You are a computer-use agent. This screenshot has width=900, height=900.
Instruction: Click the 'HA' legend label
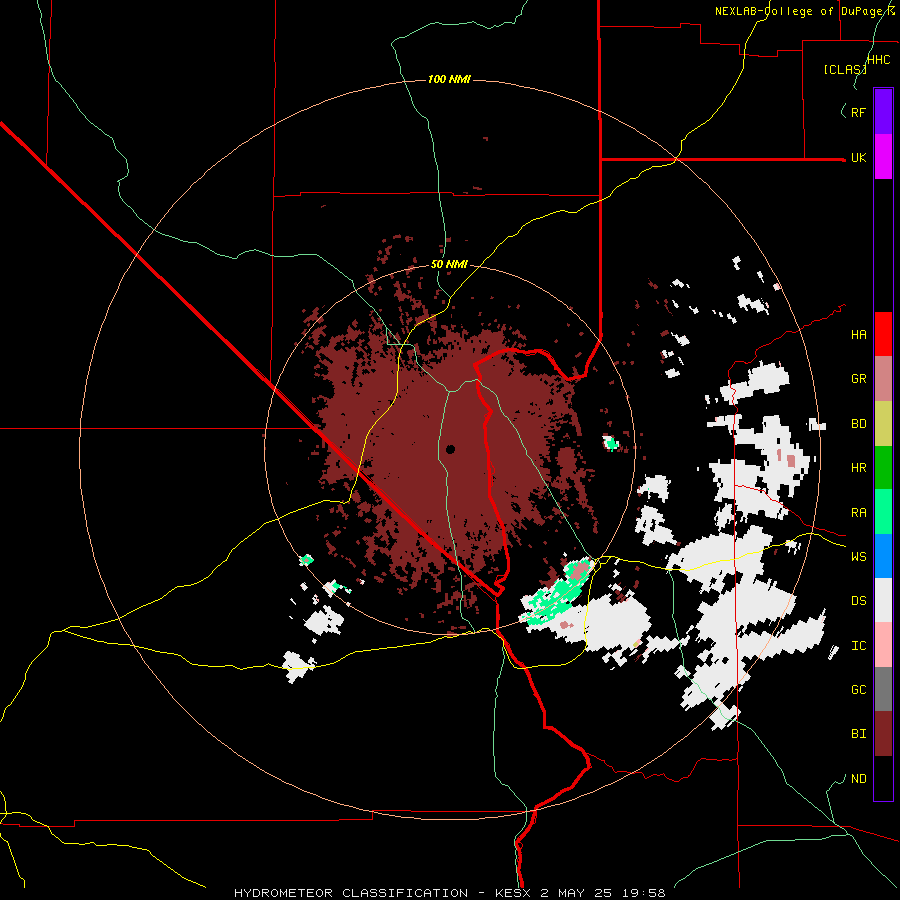click(x=858, y=335)
